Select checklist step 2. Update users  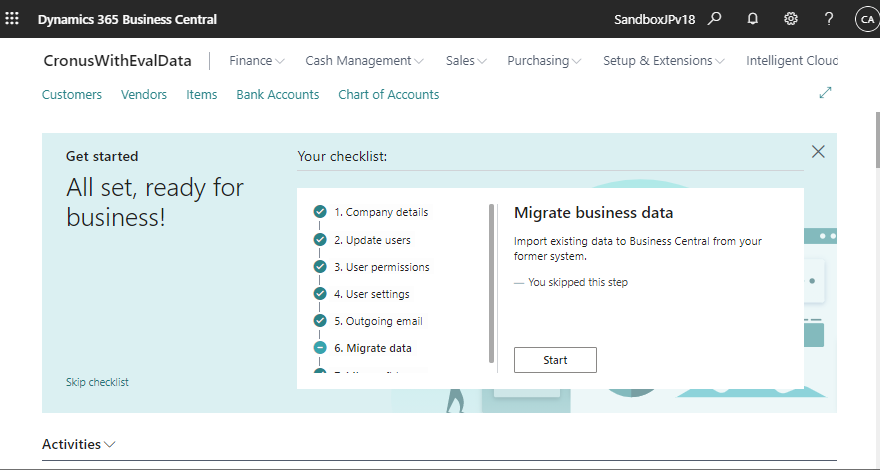372,240
